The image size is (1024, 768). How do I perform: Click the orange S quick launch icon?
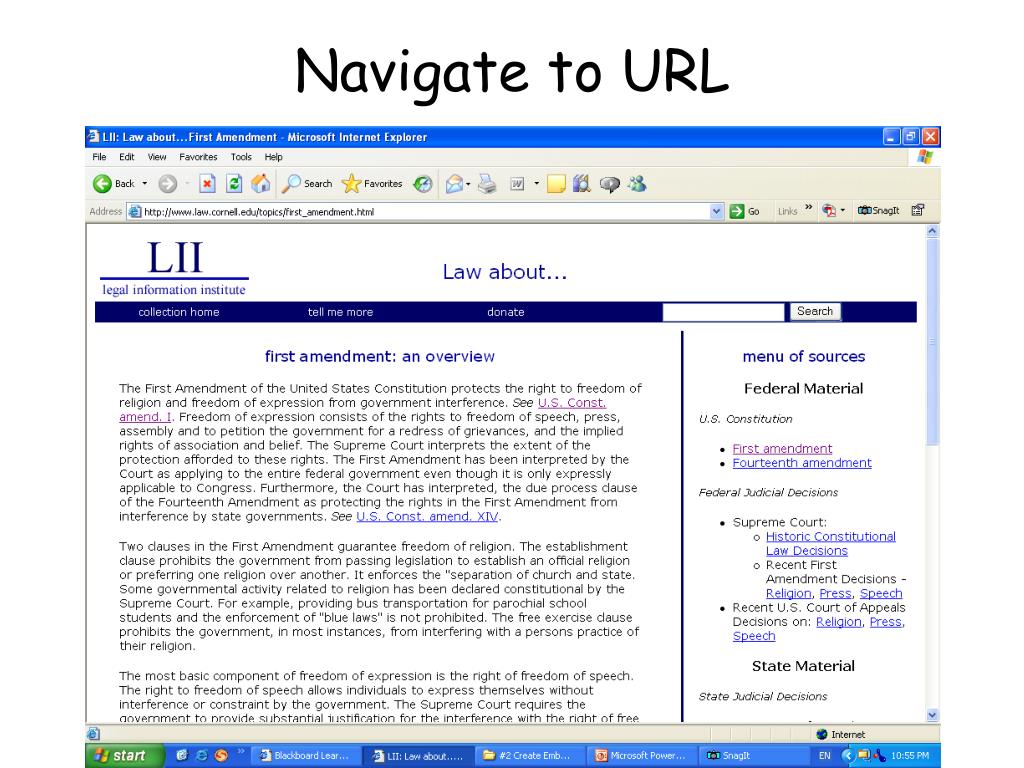tap(221, 756)
